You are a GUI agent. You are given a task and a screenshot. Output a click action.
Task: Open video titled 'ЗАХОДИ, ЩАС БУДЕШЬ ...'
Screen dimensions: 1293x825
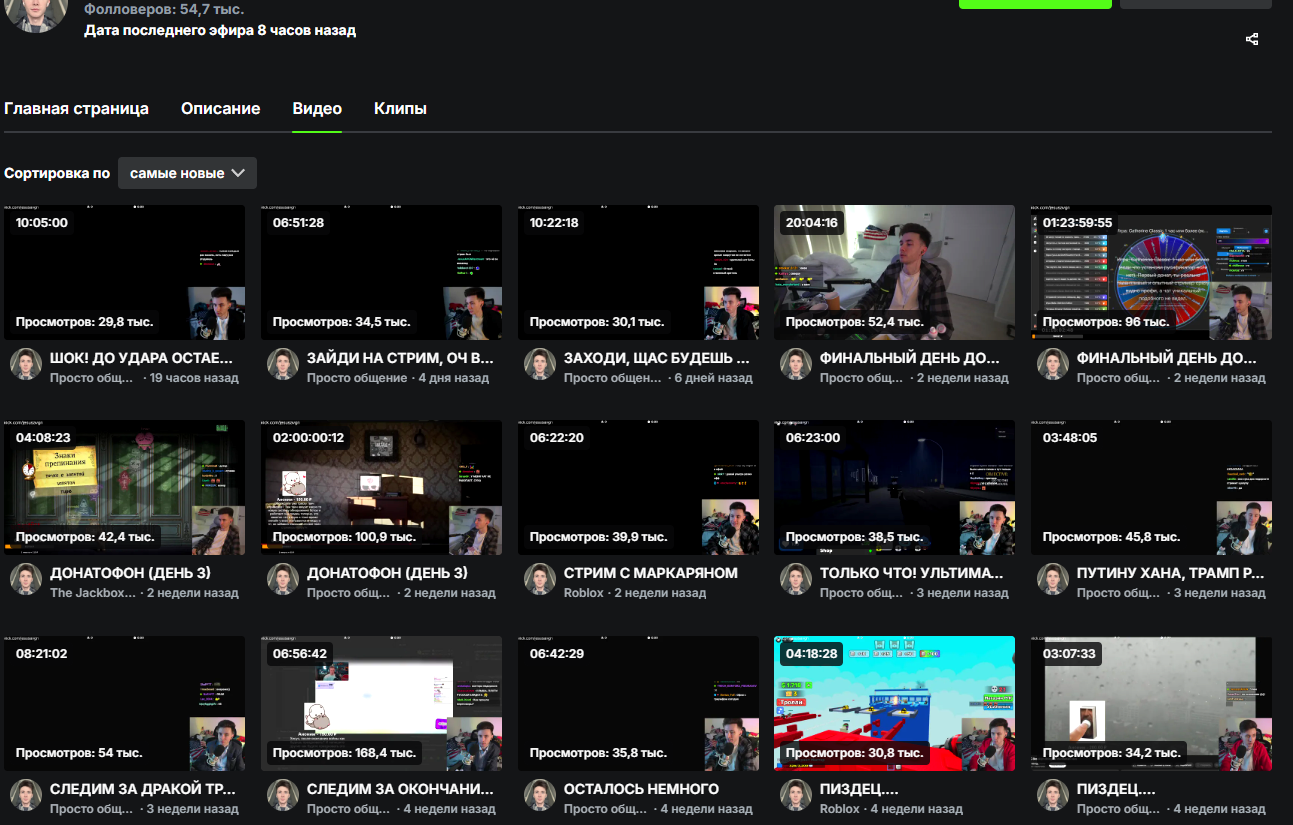(x=657, y=358)
